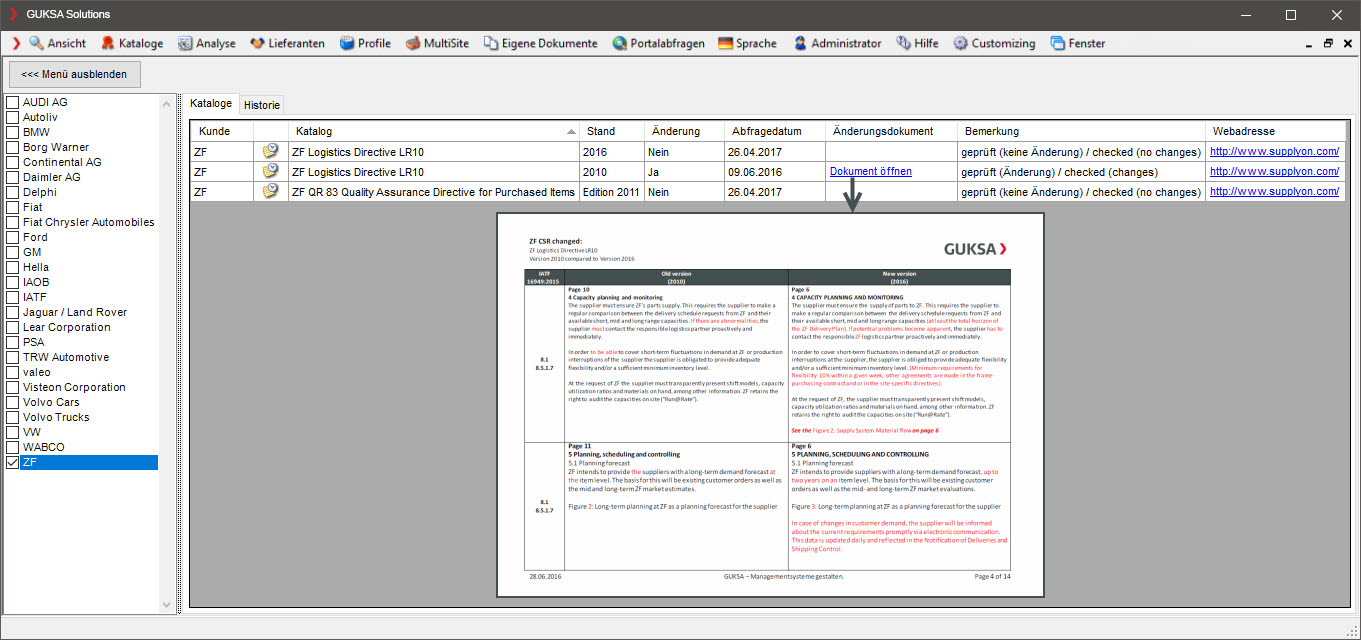Image resolution: width=1361 pixels, height=640 pixels.
Task: Tick the Continental AG checkbox
Action: [x=13, y=162]
